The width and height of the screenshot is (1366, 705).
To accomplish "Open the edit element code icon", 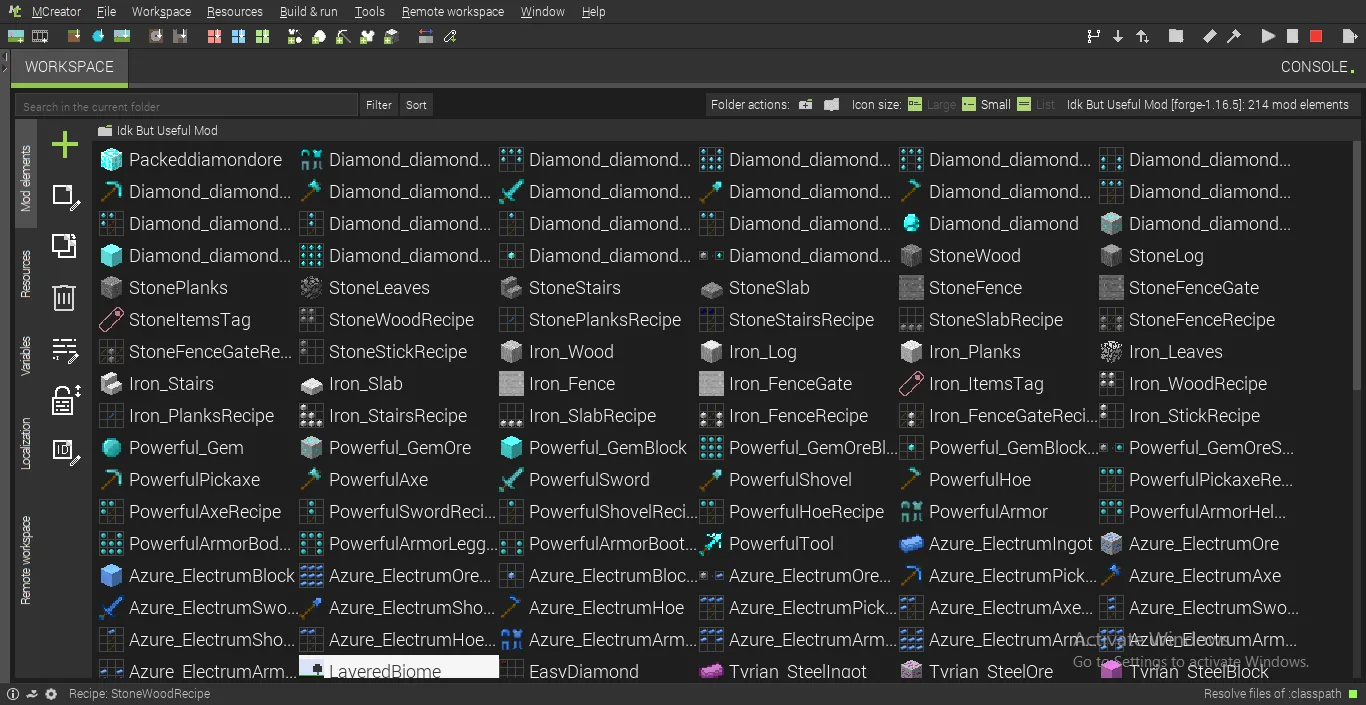I will pyautogui.click(x=65, y=350).
